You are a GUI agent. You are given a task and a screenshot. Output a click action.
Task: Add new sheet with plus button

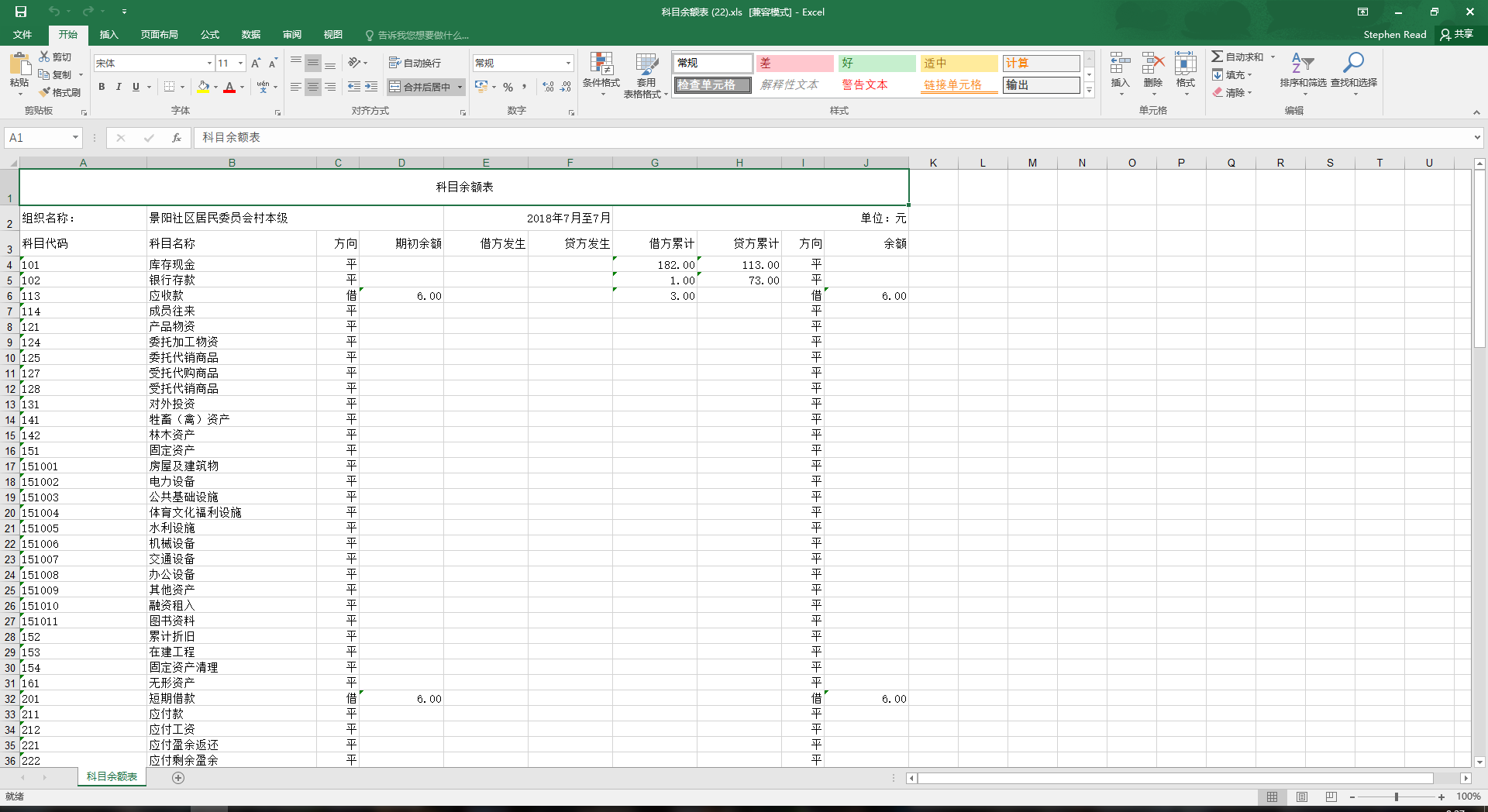coord(178,778)
